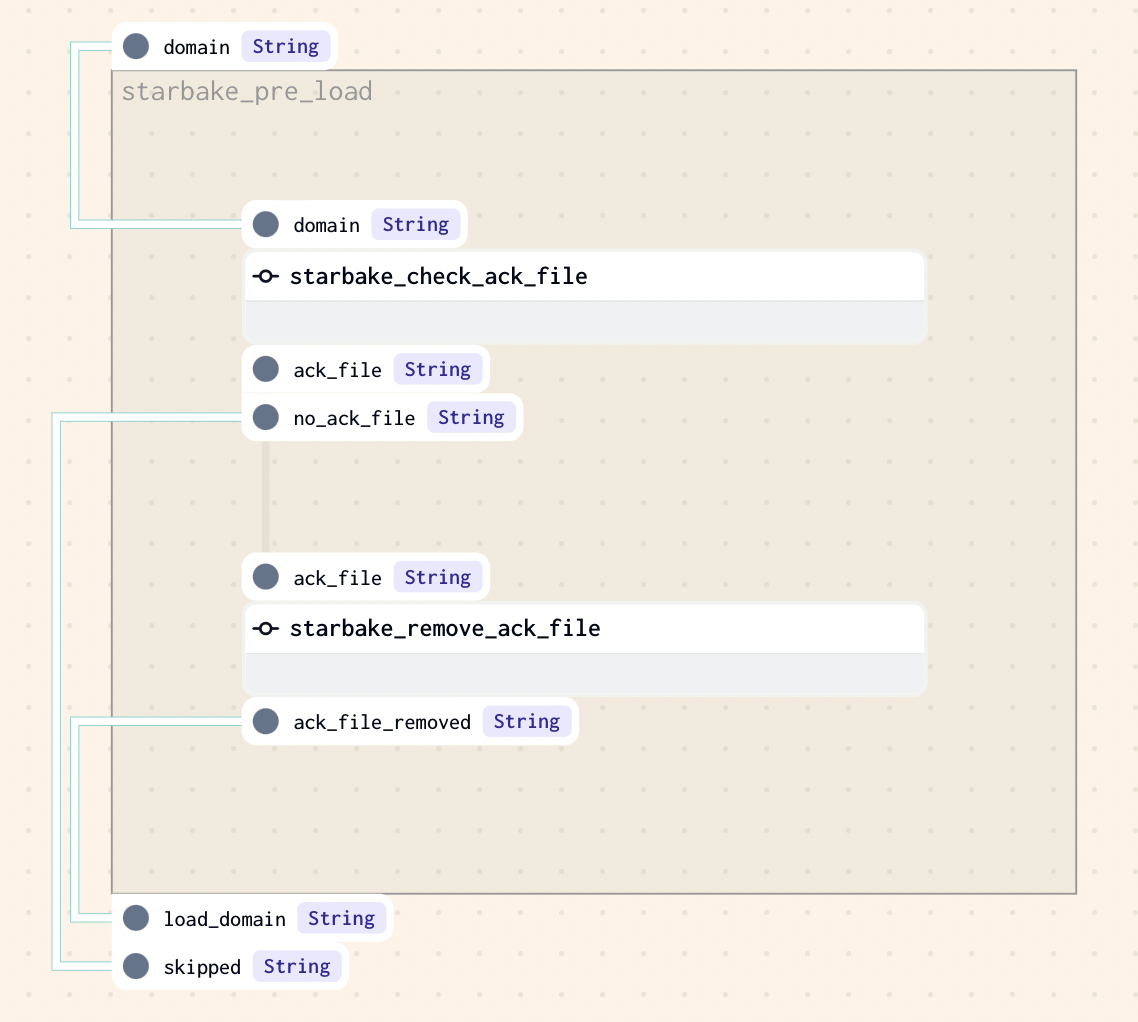
Task: Select the starbake_check_ack_file node title
Action: click(438, 277)
